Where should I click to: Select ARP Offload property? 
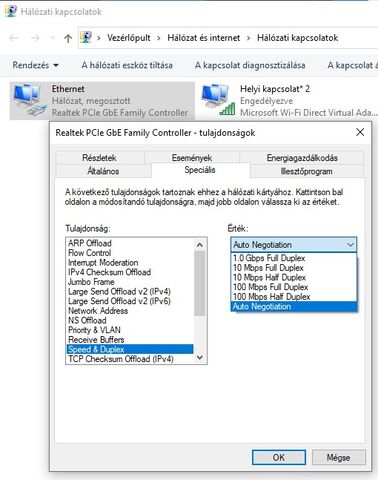(x=130, y=243)
